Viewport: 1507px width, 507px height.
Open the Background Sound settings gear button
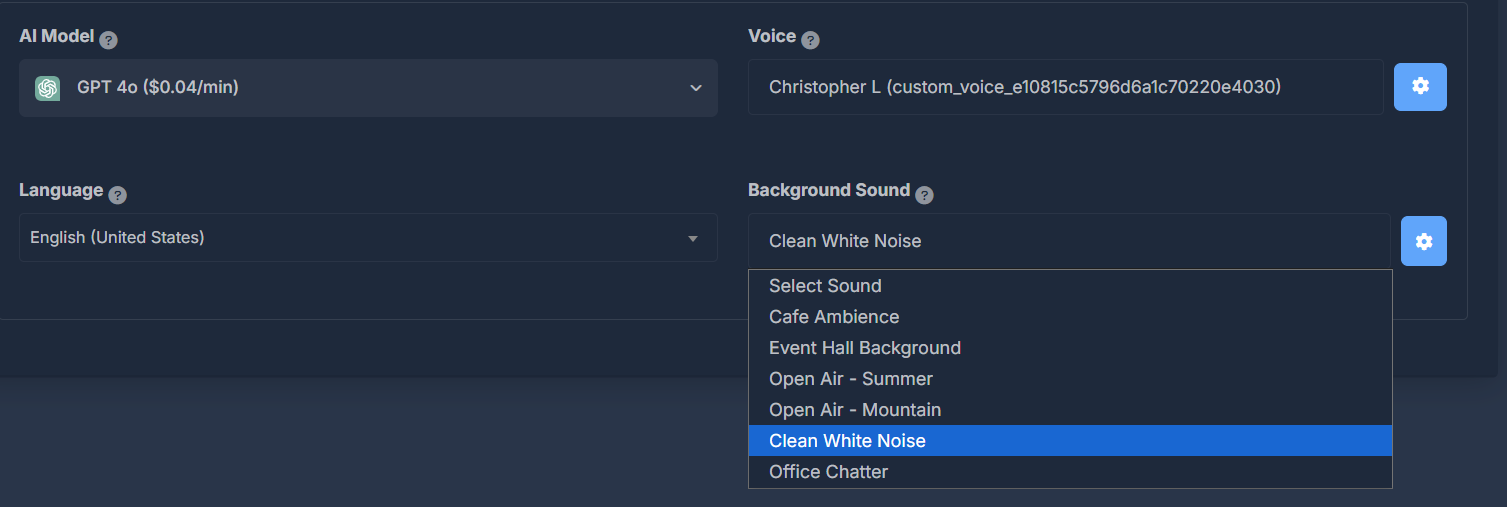tap(1424, 241)
